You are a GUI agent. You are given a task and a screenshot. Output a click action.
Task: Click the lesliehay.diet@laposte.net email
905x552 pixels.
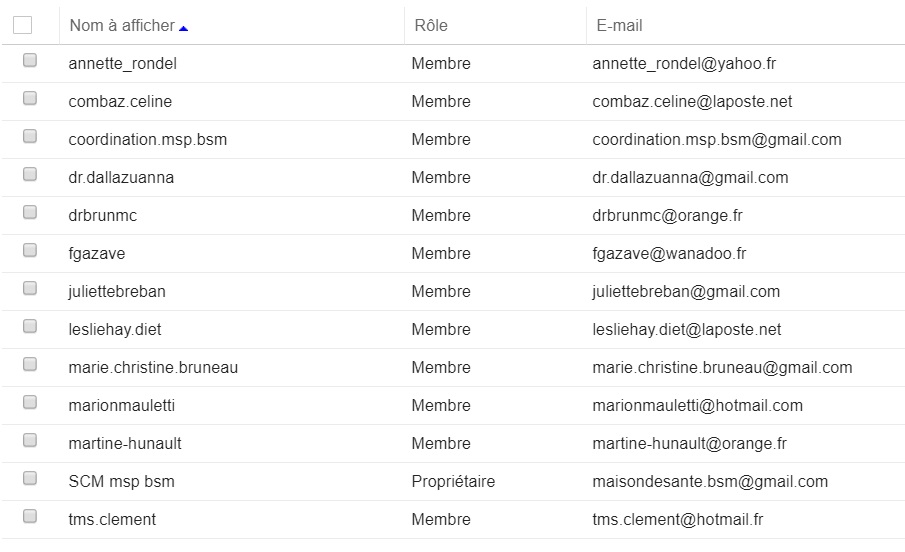point(686,330)
